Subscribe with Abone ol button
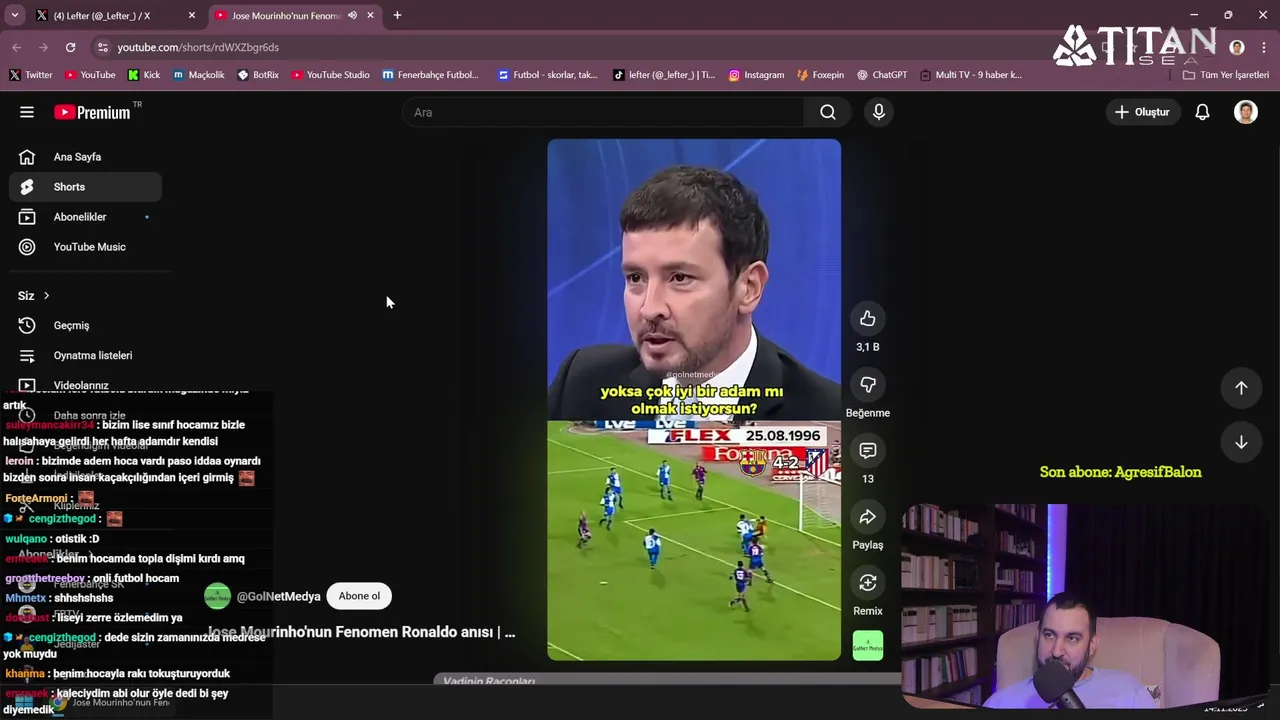This screenshot has height=720, width=1280. pyautogui.click(x=359, y=596)
